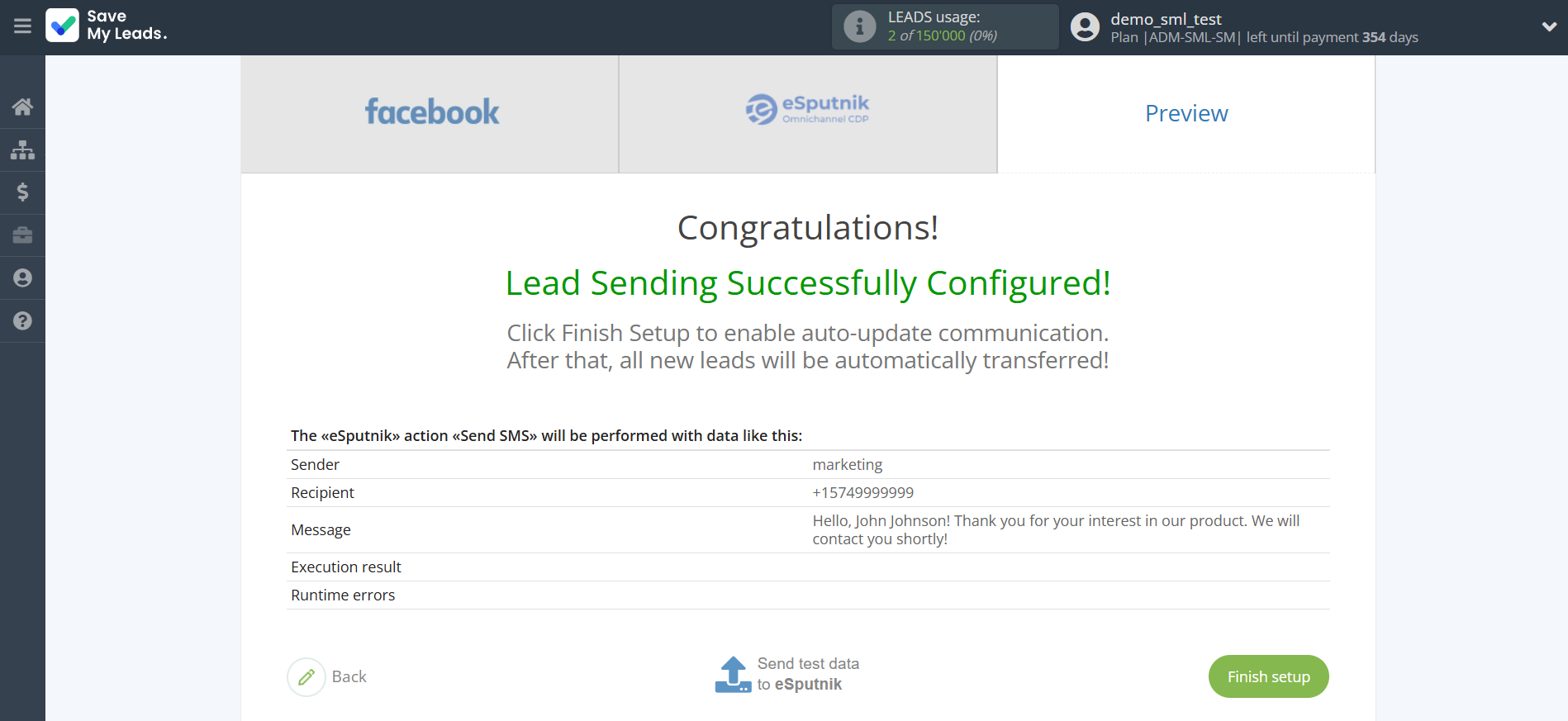Select the Preview tab

coord(1186,113)
